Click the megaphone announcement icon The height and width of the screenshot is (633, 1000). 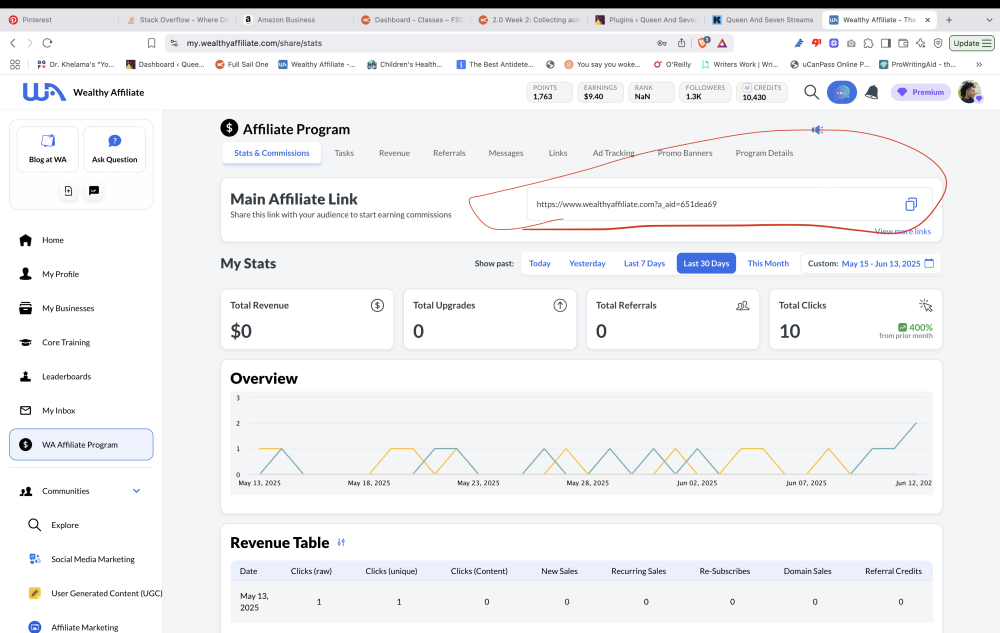point(817,129)
